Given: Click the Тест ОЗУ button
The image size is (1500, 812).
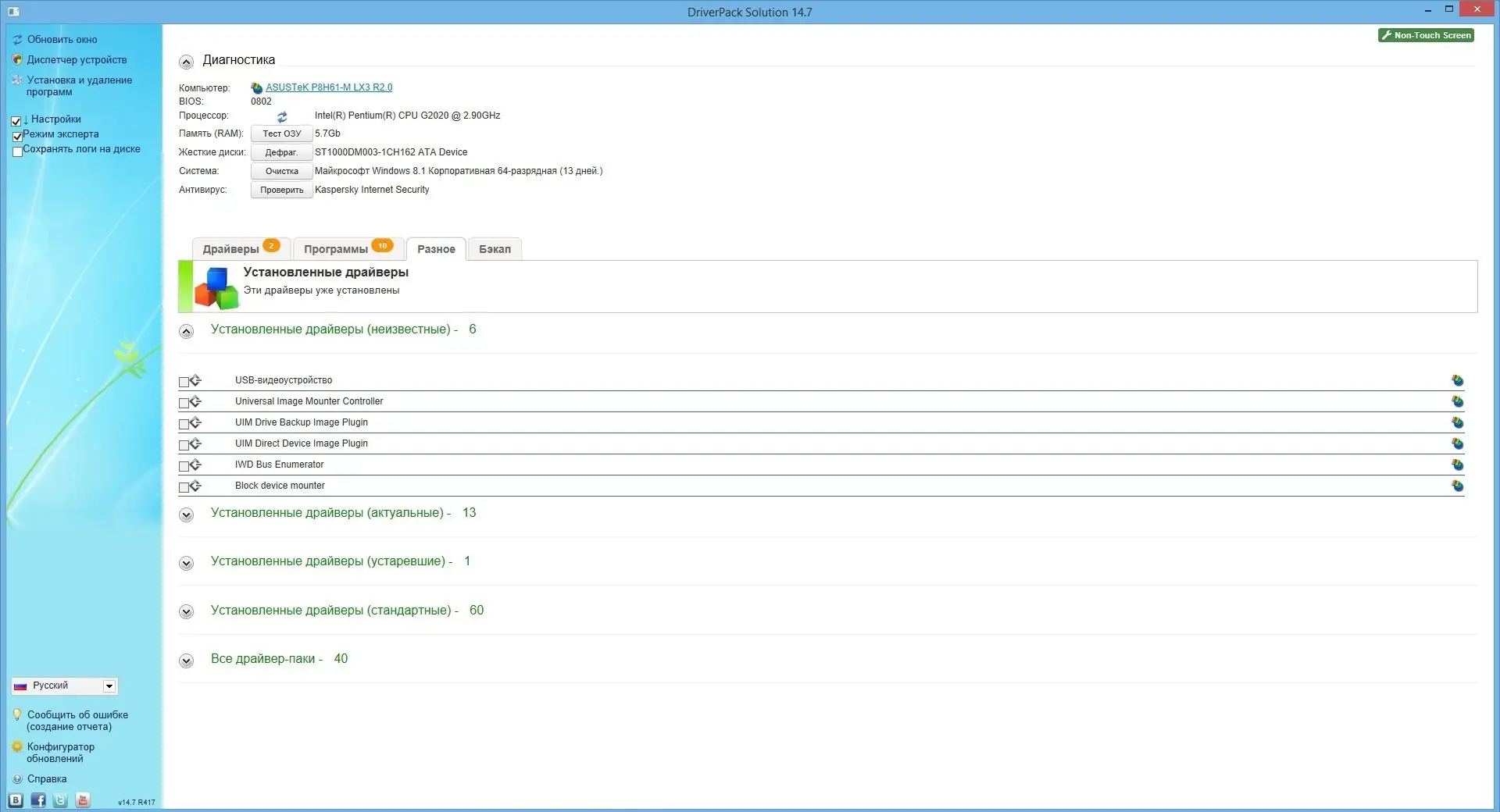Looking at the screenshot, I should 281,134.
